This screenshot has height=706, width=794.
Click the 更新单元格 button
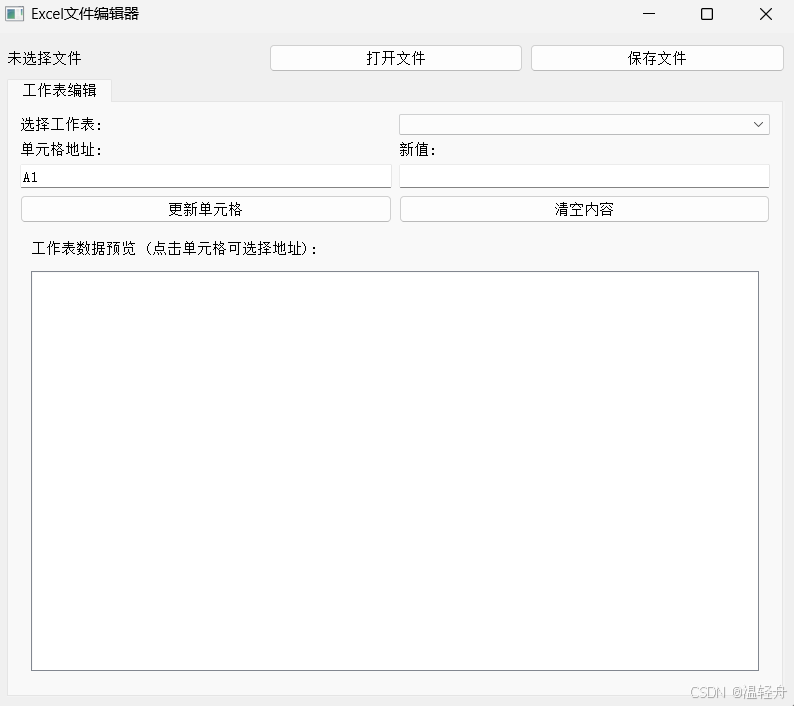[x=206, y=209]
